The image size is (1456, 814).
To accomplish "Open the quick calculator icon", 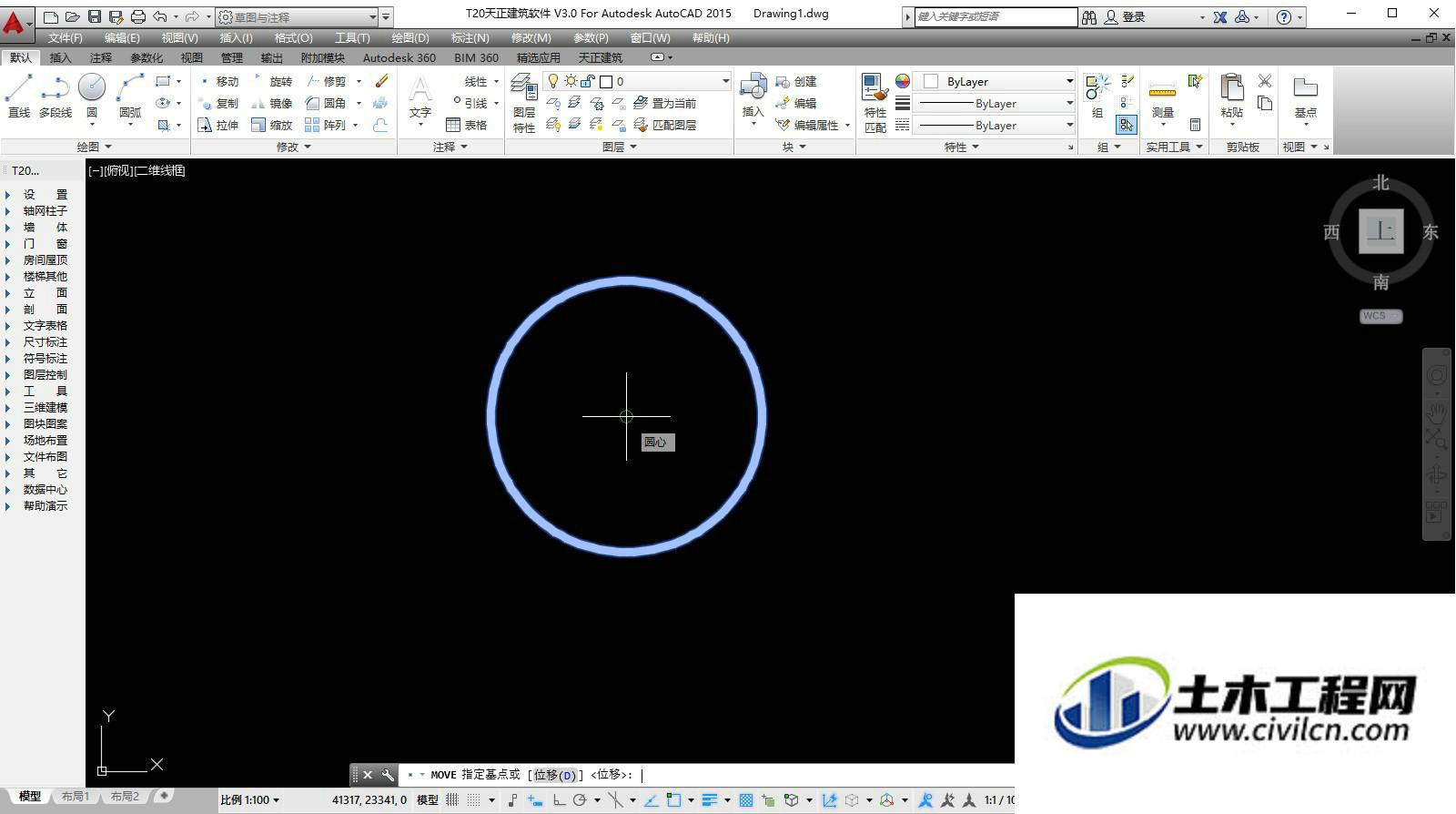I will pyautogui.click(x=1195, y=125).
